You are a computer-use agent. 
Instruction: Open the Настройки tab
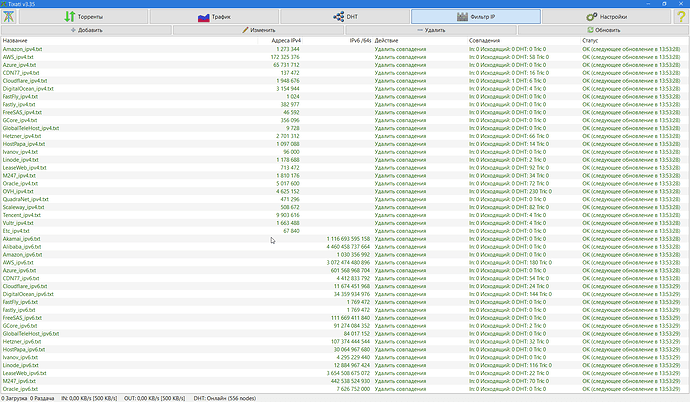[607, 17]
